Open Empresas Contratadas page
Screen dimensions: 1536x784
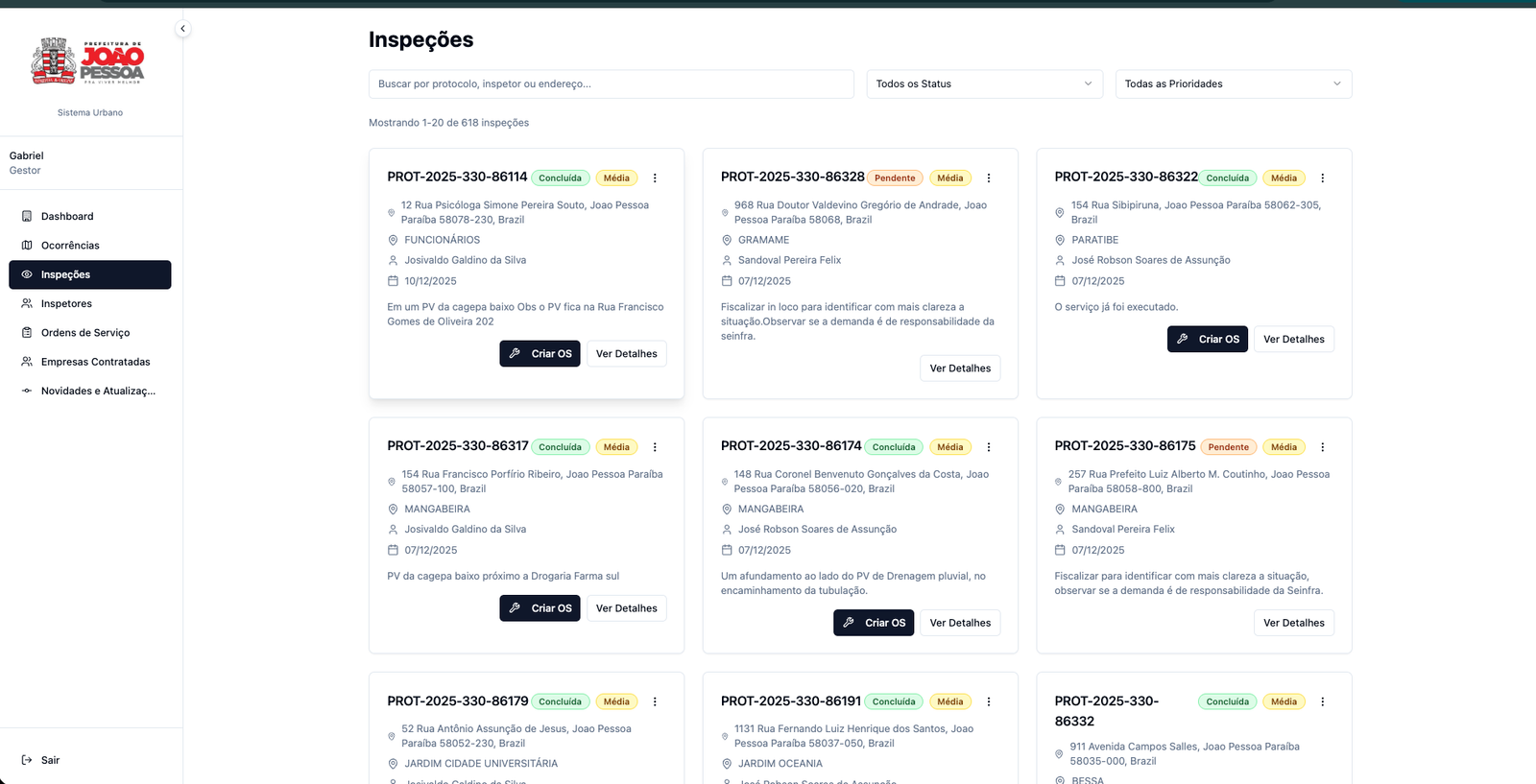tap(95, 362)
